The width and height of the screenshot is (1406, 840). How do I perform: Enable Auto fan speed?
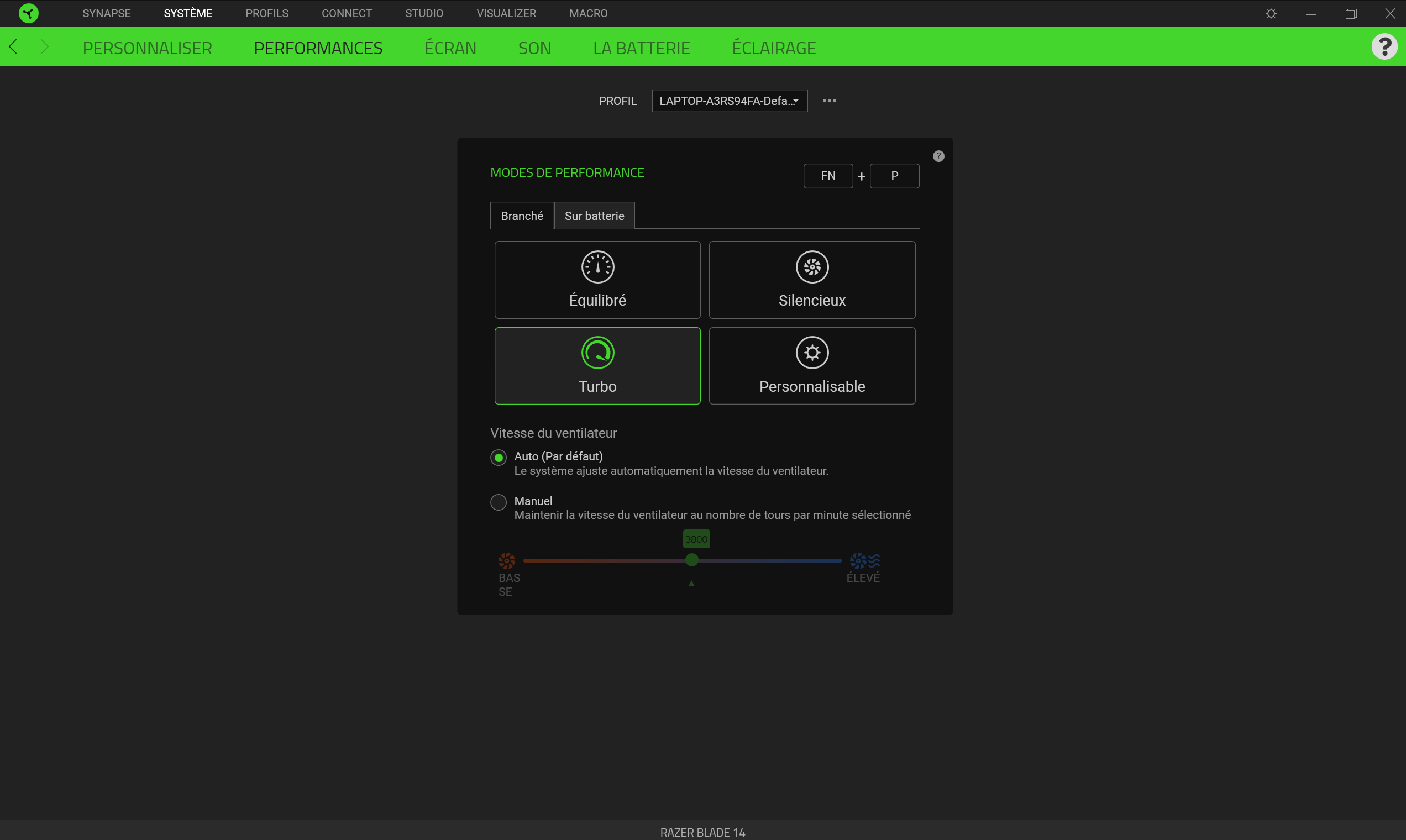pos(498,457)
